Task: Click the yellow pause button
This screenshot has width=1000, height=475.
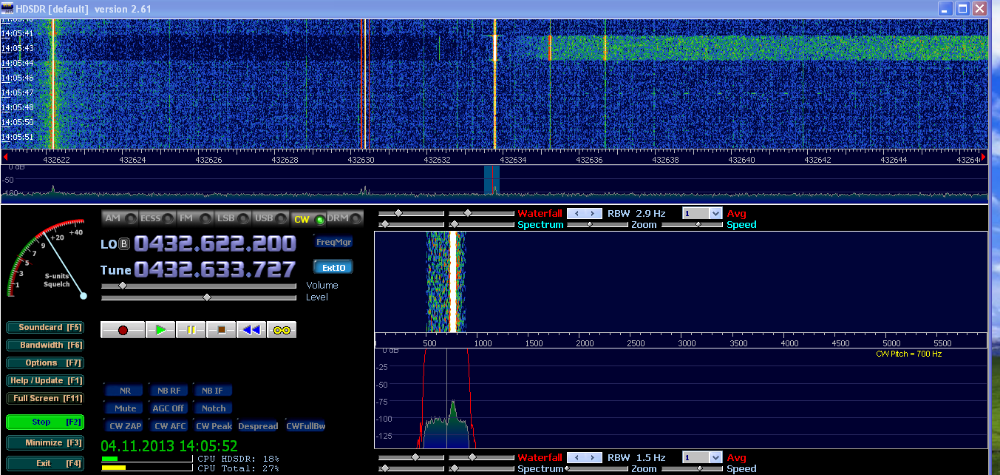Action: [191, 330]
